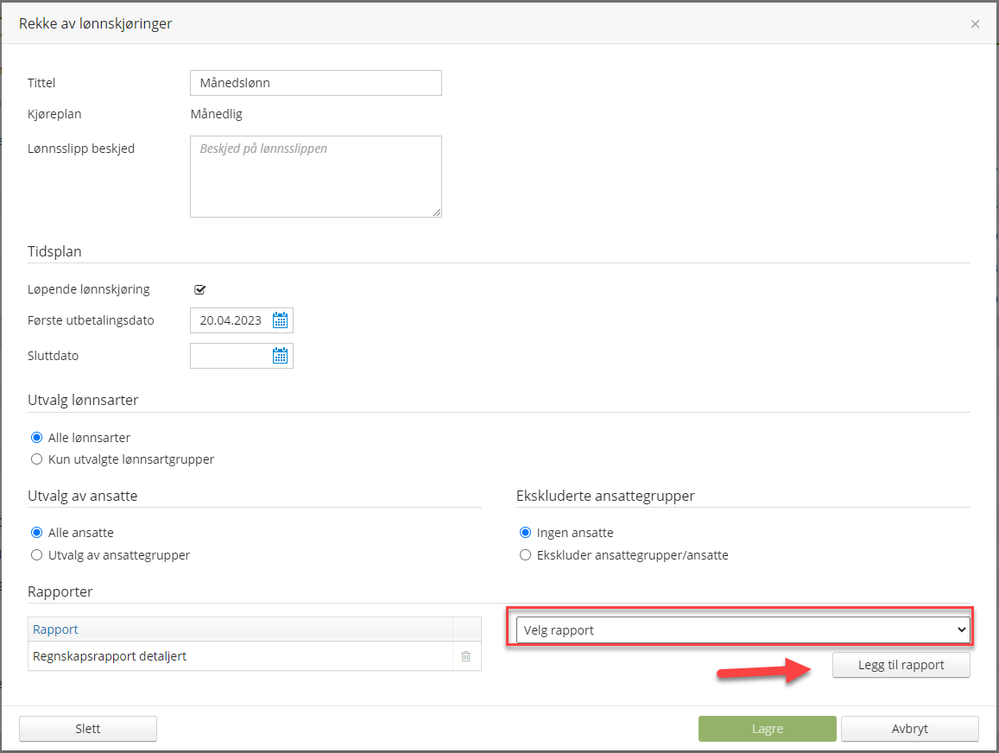Close the Rekke av lønnskjøringer dialog
999x753 pixels.
(975, 24)
